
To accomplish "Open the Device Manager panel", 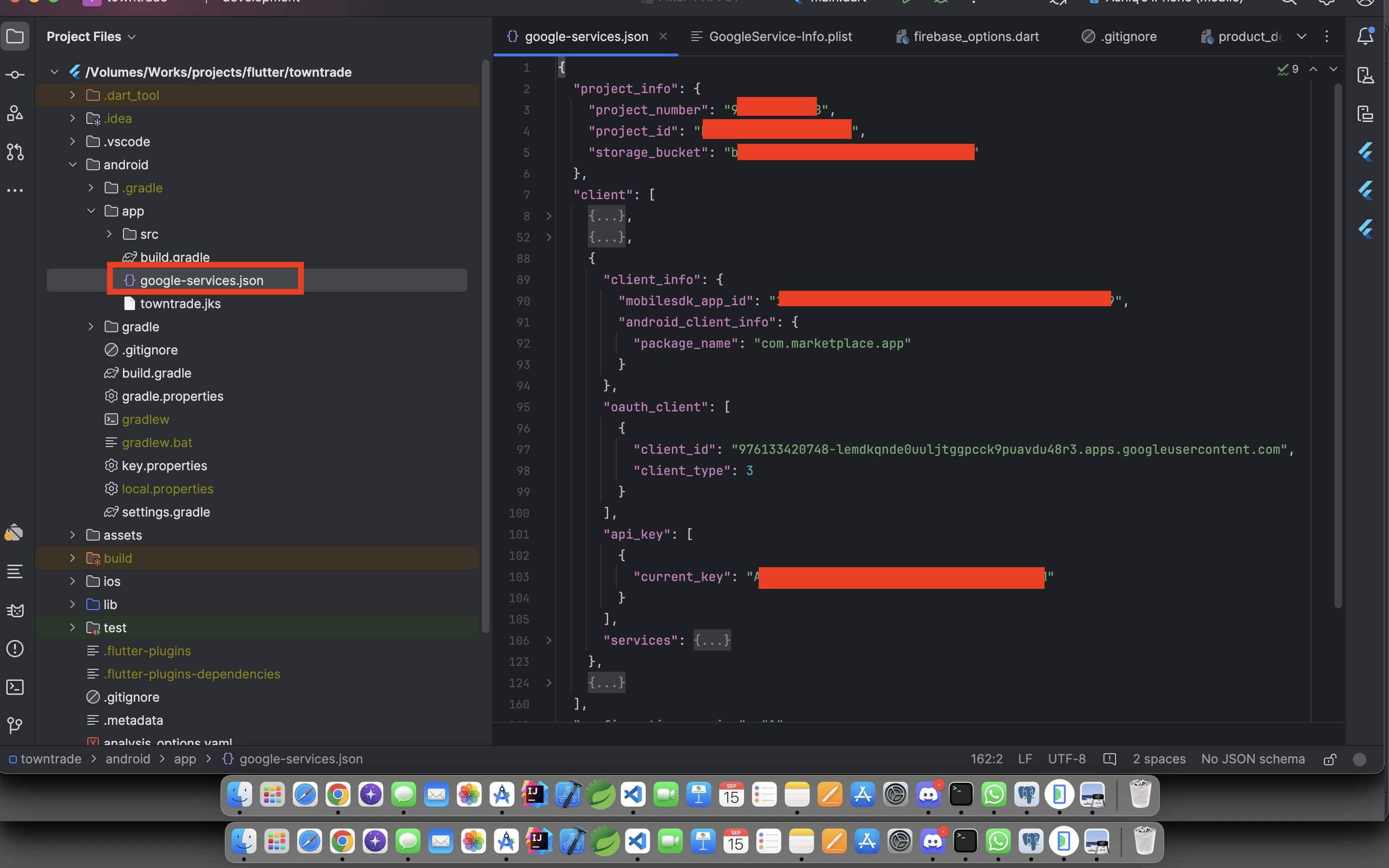I will click(x=1365, y=75).
